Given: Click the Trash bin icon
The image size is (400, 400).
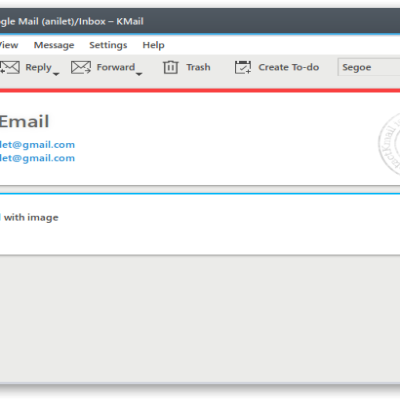Looking at the screenshot, I should tap(170, 67).
